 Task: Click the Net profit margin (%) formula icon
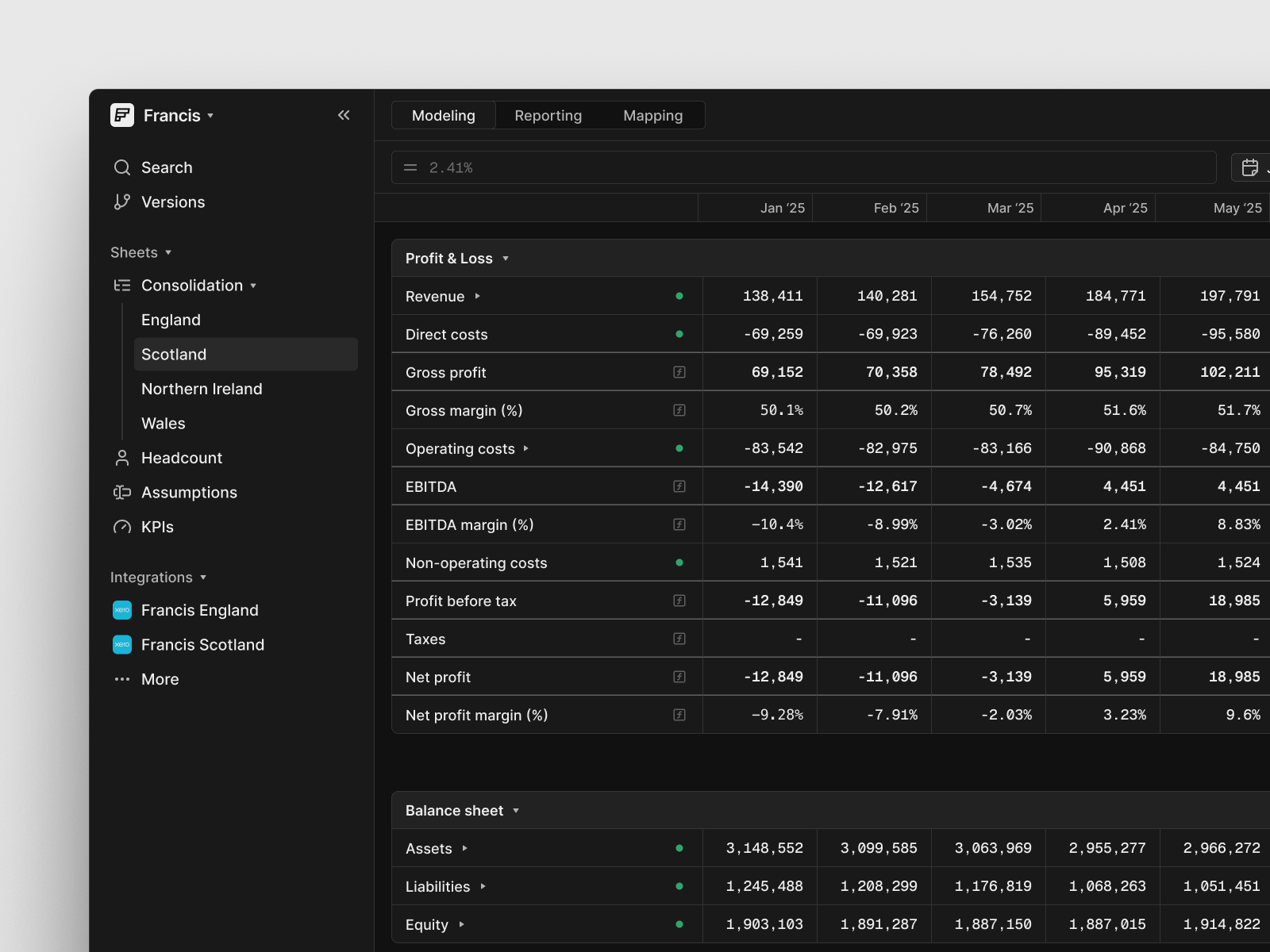pyautogui.click(x=679, y=715)
